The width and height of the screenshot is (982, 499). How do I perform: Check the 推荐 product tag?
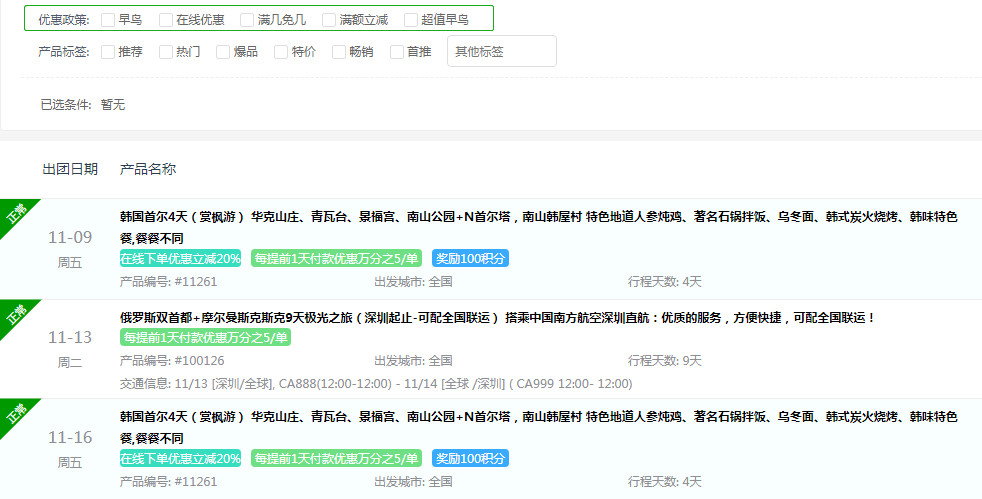pyautogui.click(x=108, y=52)
